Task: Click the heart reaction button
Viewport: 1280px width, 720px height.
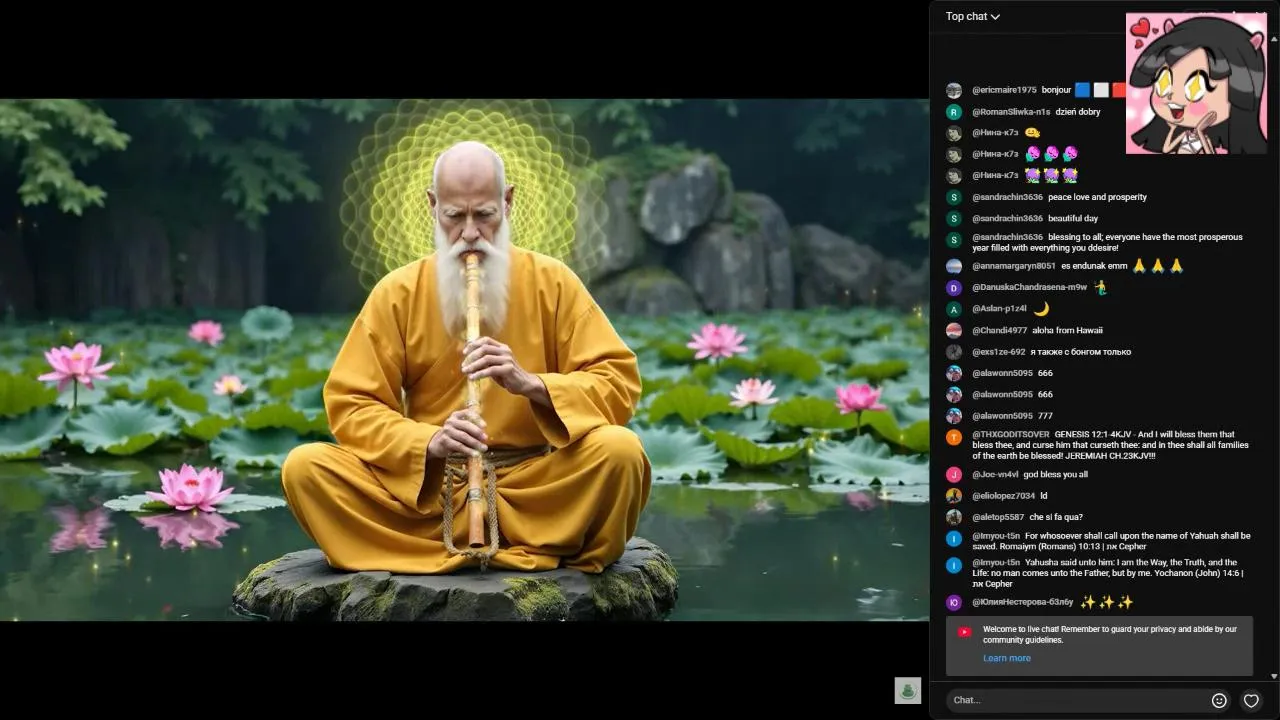Action: [x=1251, y=700]
